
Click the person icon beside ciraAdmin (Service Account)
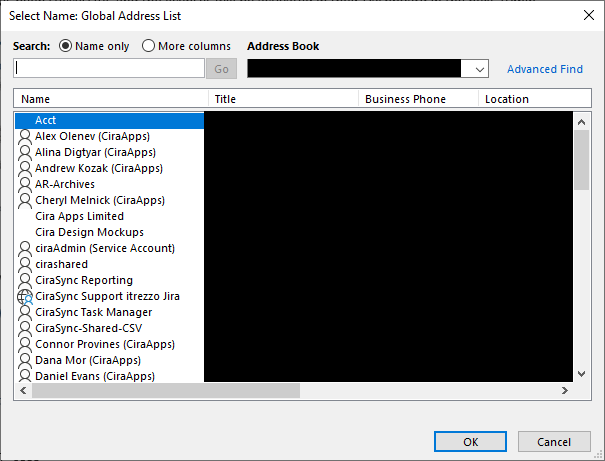(x=26, y=248)
